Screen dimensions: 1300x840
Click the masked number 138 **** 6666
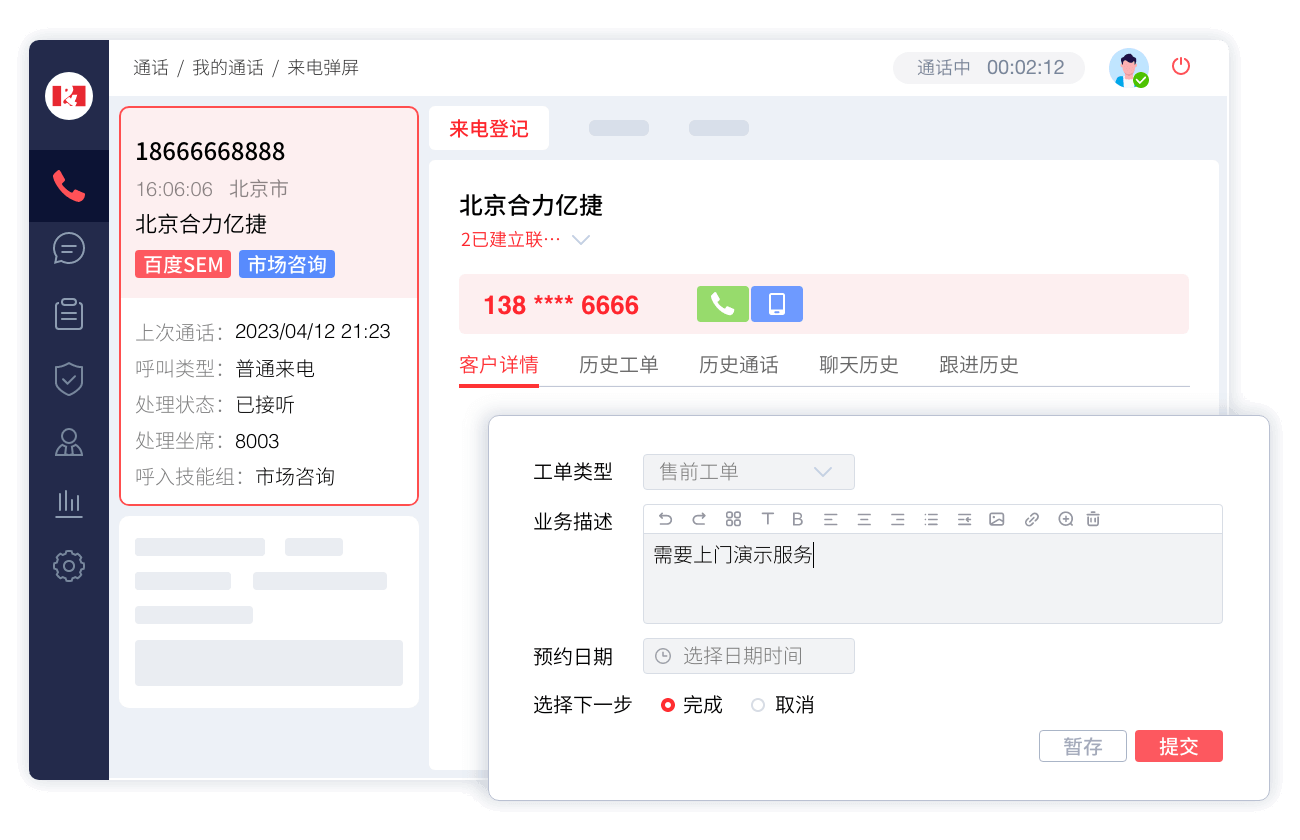pos(561,305)
